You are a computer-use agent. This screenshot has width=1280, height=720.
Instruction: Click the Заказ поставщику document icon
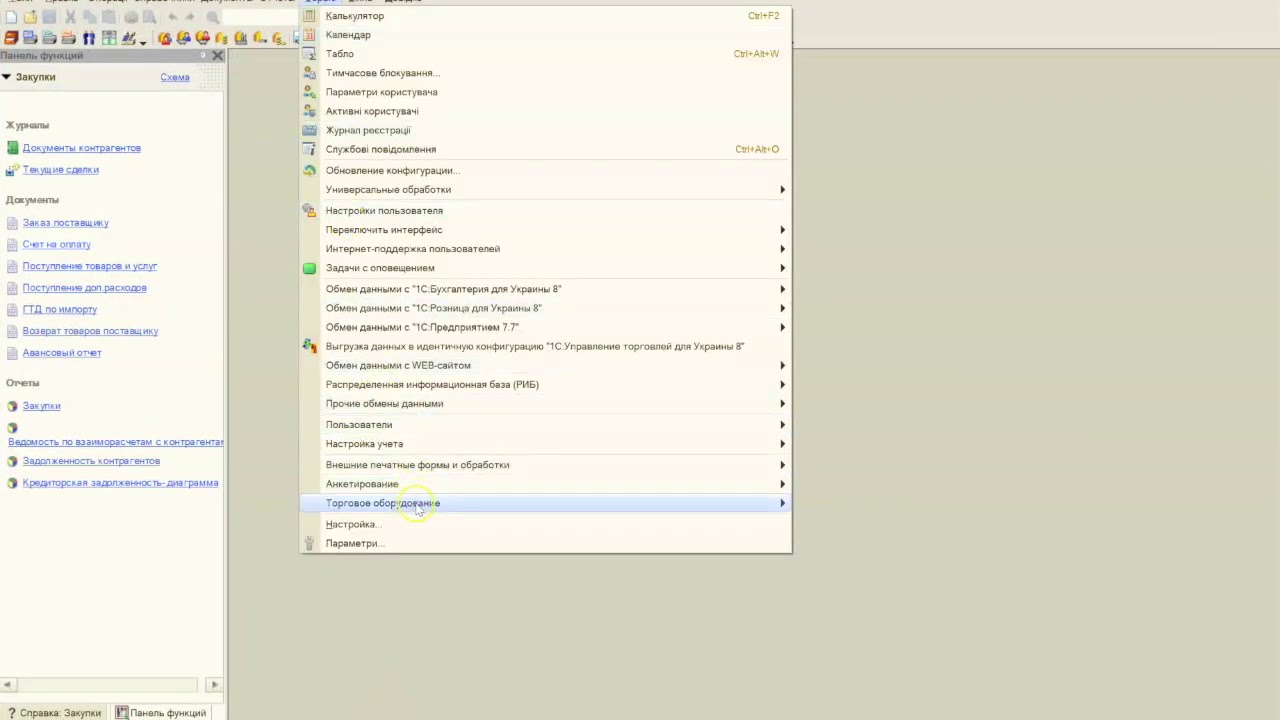12,223
